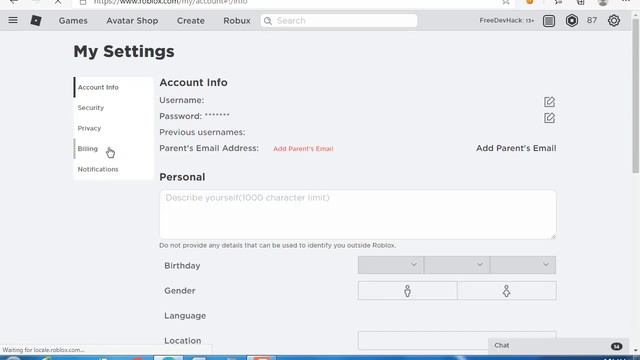This screenshot has width=640, height=360.
Task: Open the Notifications settings tab
Action: pyautogui.click(x=113, y=169)
